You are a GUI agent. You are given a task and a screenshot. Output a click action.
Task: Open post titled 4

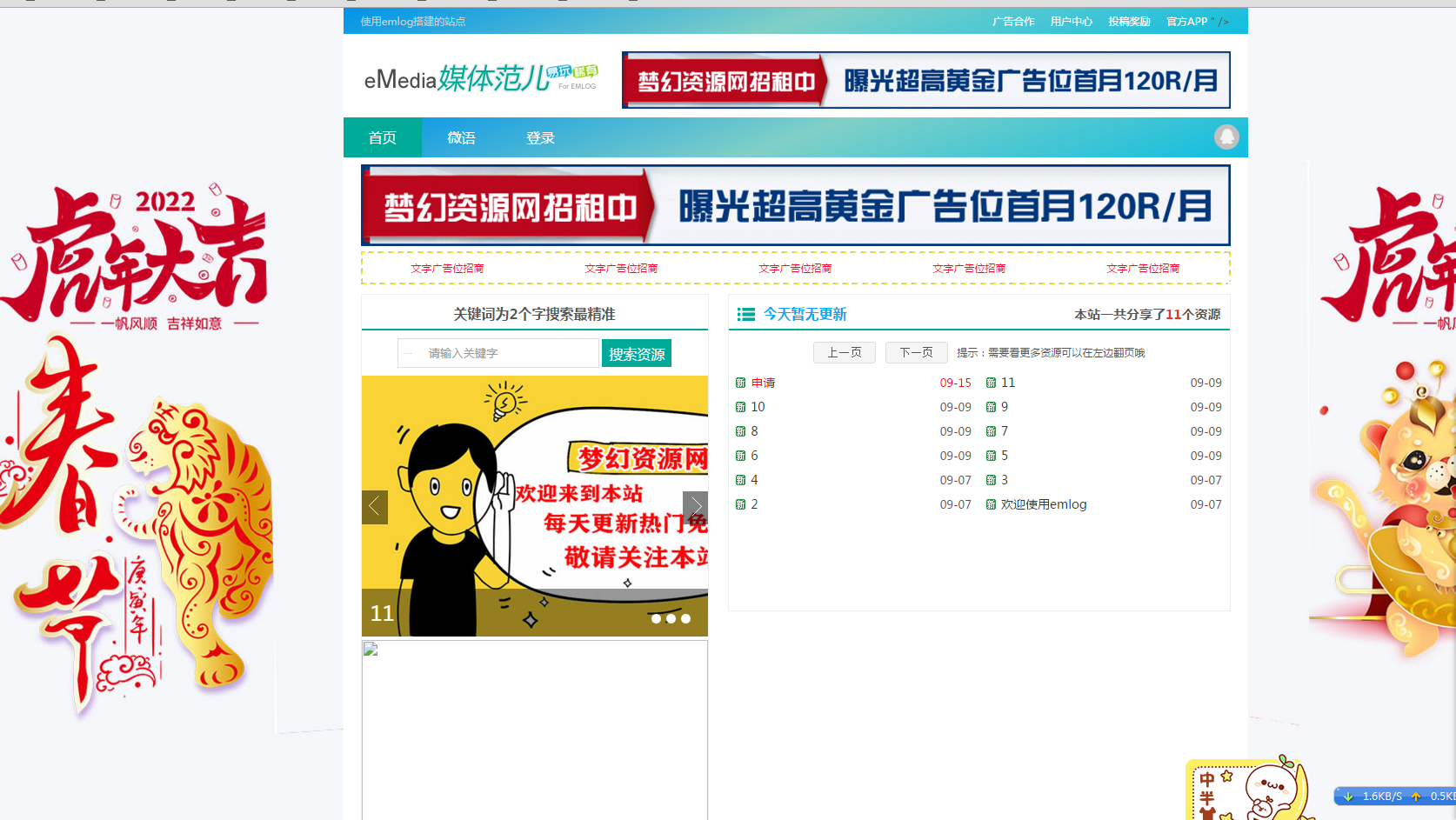754,480
